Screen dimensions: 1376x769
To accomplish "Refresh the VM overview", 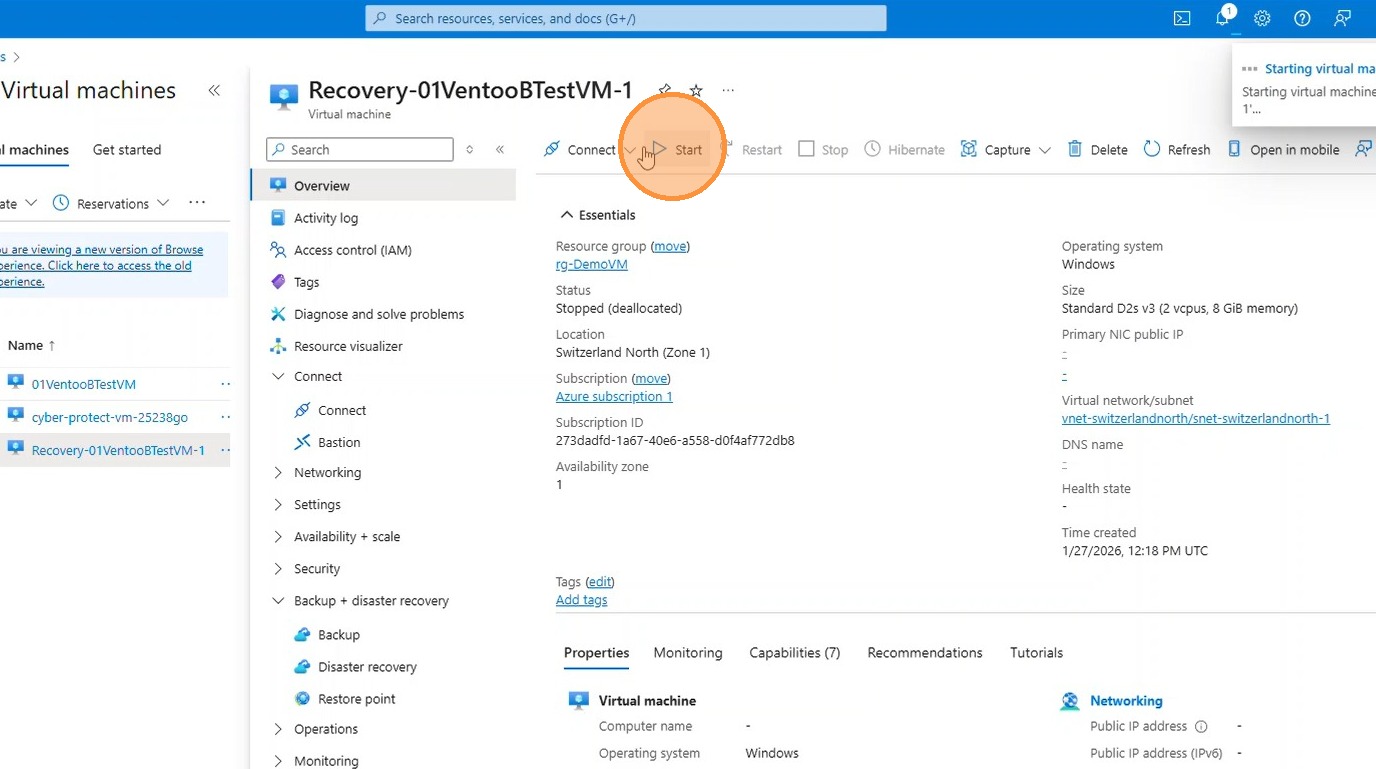I will click(1177, 149).
